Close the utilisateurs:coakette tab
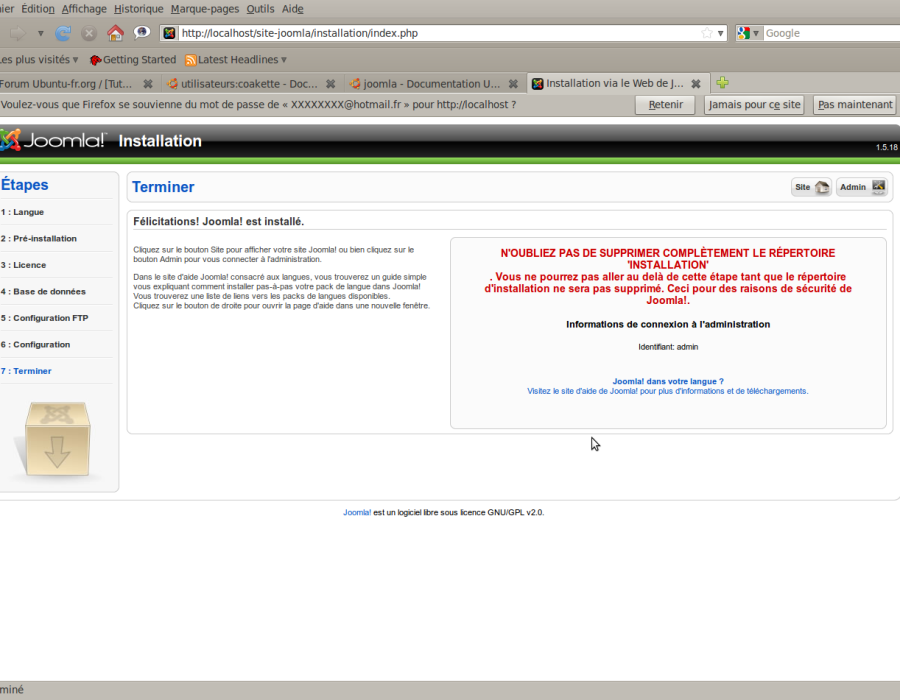900x700 pixels. (x=331, y=84)
